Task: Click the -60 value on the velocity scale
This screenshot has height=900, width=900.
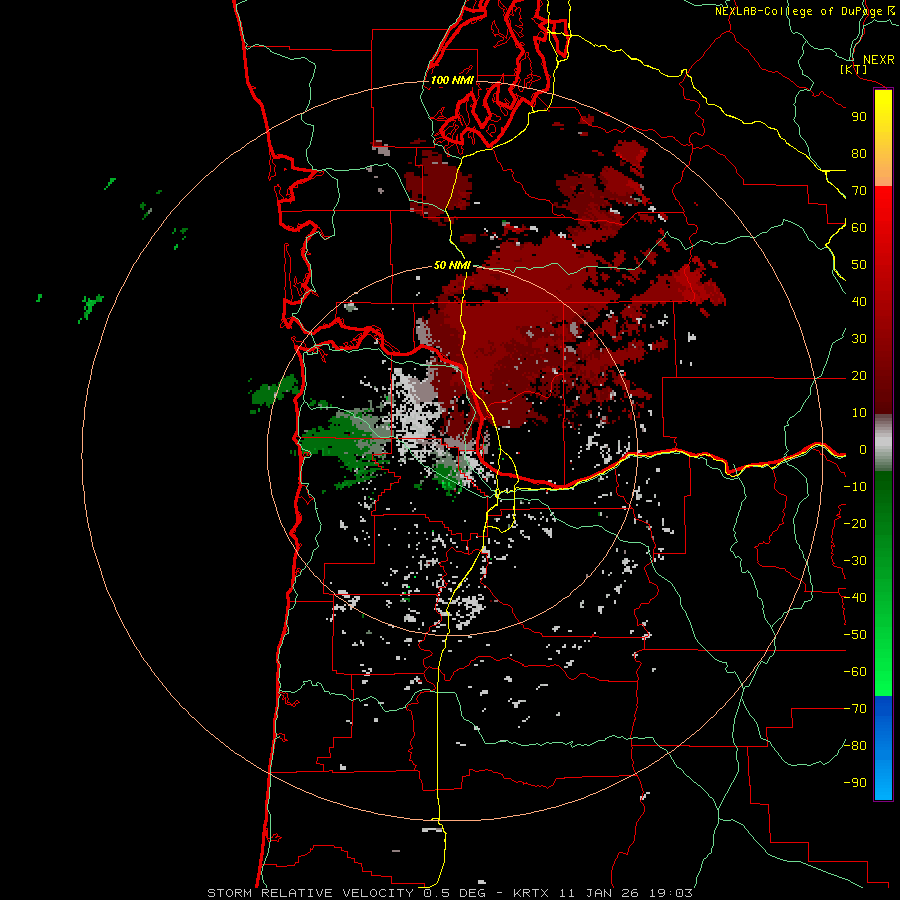Action: 855,672
